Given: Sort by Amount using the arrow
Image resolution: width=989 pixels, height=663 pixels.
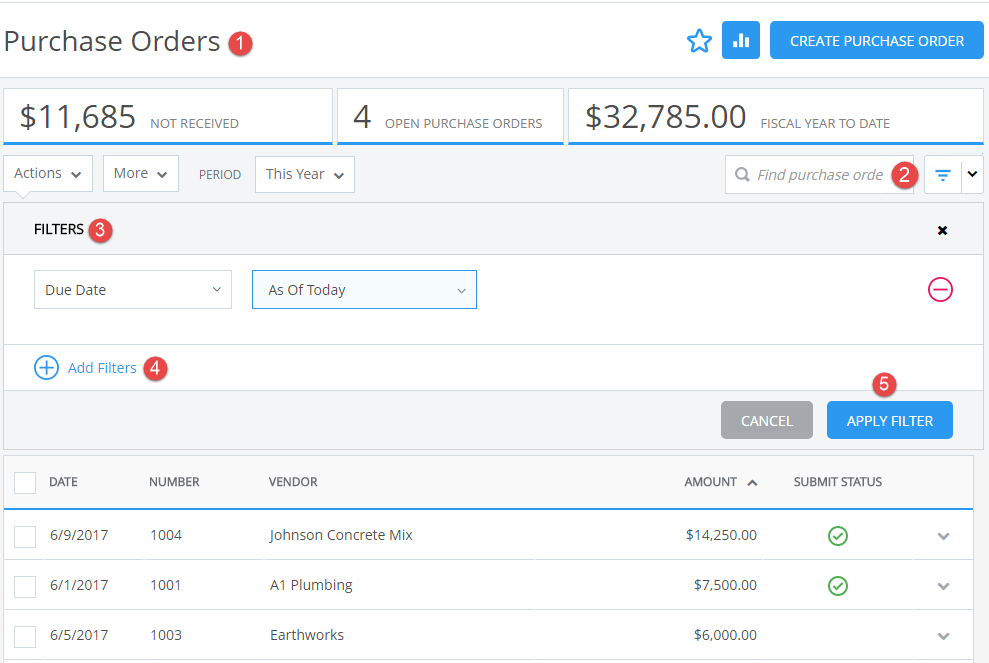Looking at the screenshot, I should click(752, 482).
